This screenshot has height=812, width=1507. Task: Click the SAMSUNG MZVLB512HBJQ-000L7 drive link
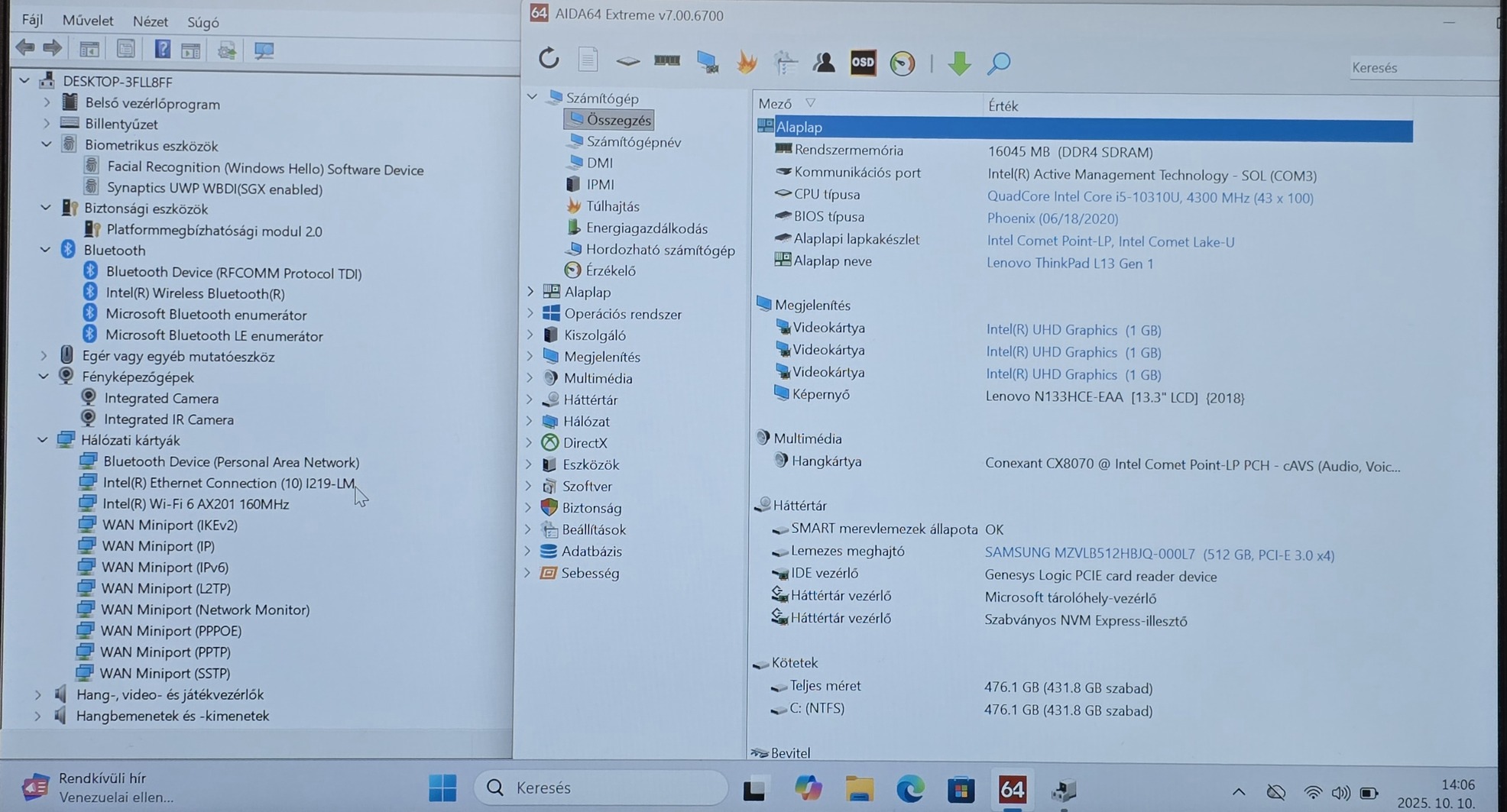(x=1159, y=555)
